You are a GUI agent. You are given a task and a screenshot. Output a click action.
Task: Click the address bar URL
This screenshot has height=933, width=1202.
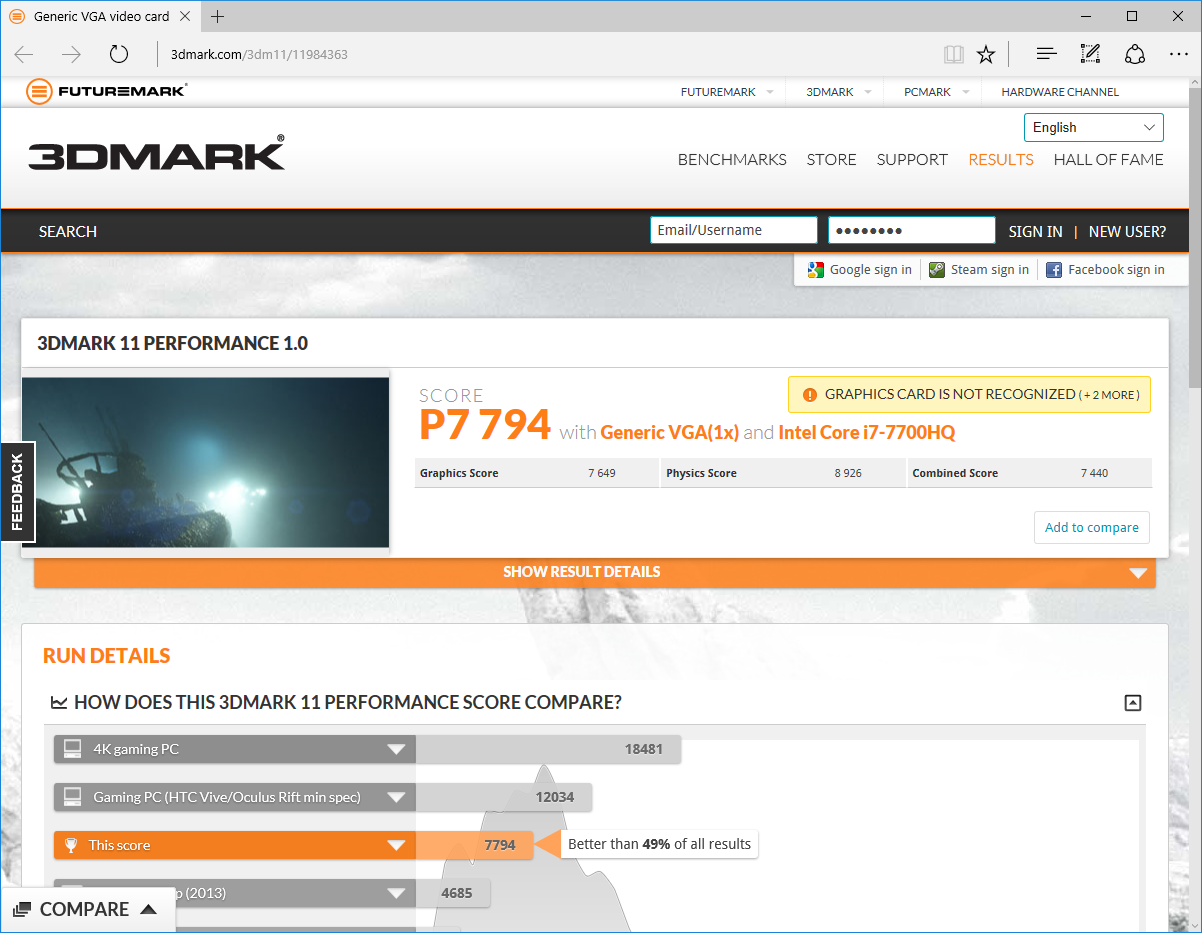tap(259, 54)
